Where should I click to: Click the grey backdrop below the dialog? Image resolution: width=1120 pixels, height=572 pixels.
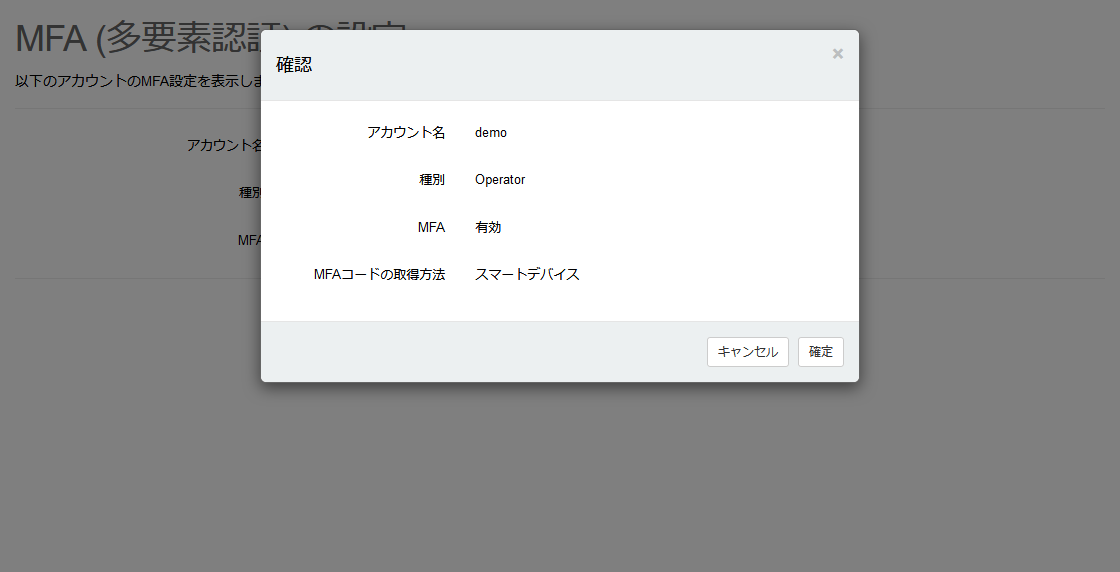click(560, 470)
